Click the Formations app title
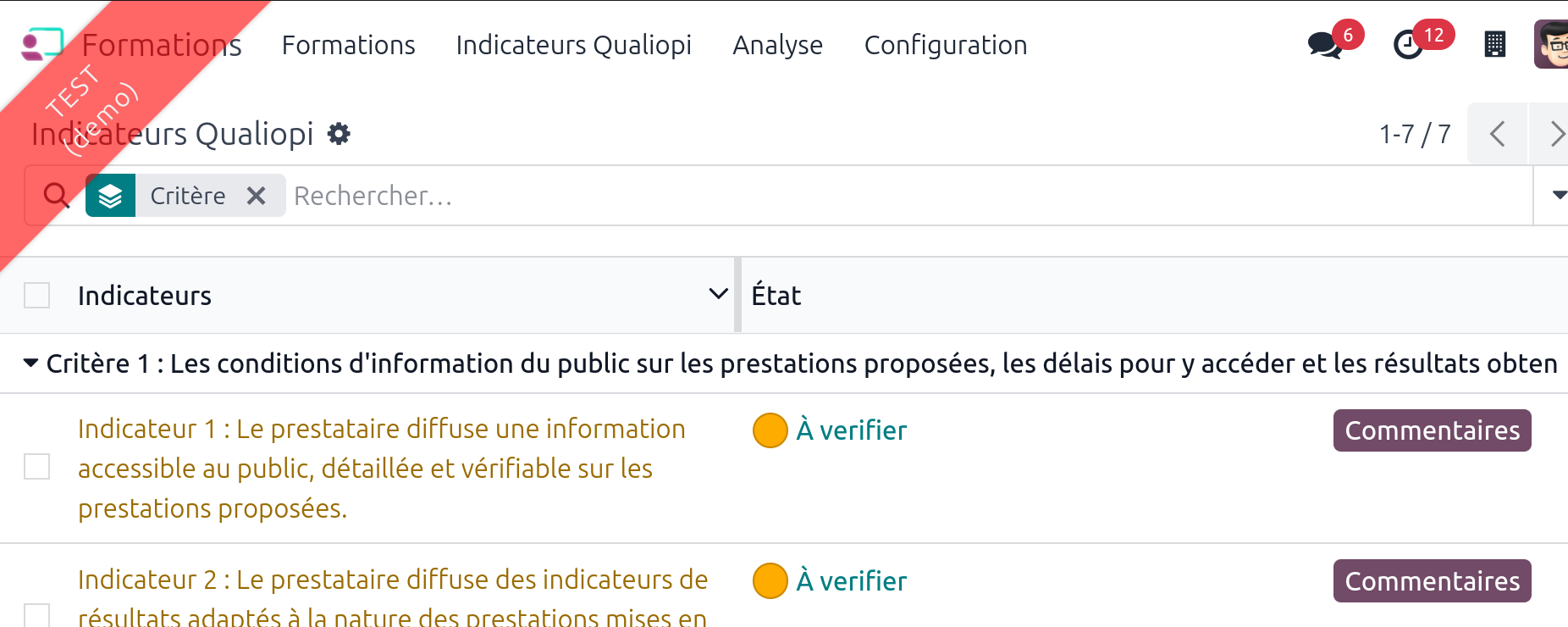The width and height of the screenshot is (1568, 627). click(x=162, y=45)
